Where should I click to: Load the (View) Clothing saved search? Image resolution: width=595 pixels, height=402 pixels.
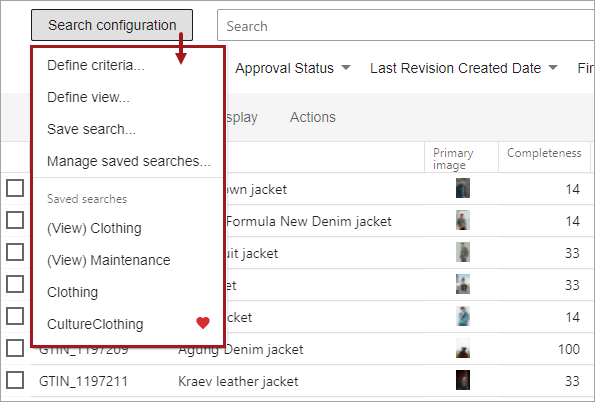tap(94, 229)
